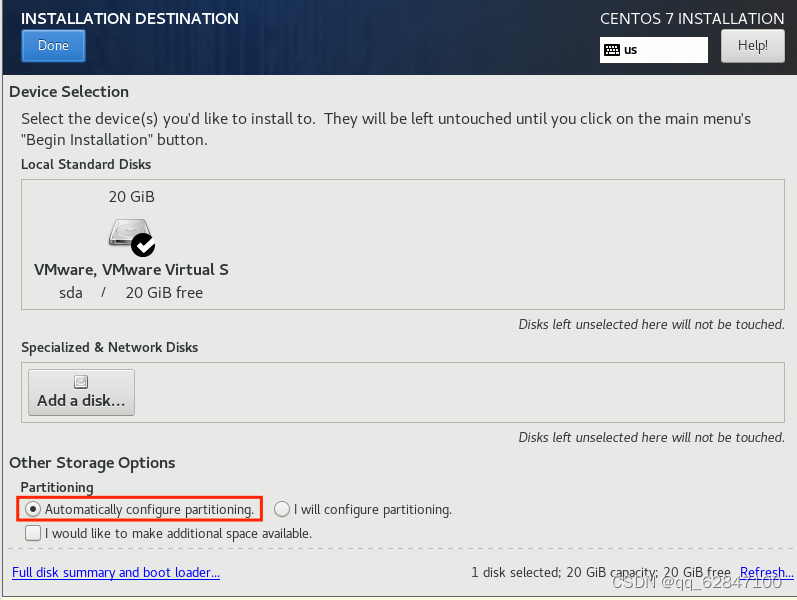797x600 pixels.
Task: Click the Done button
Action: (x=53, y=46)
